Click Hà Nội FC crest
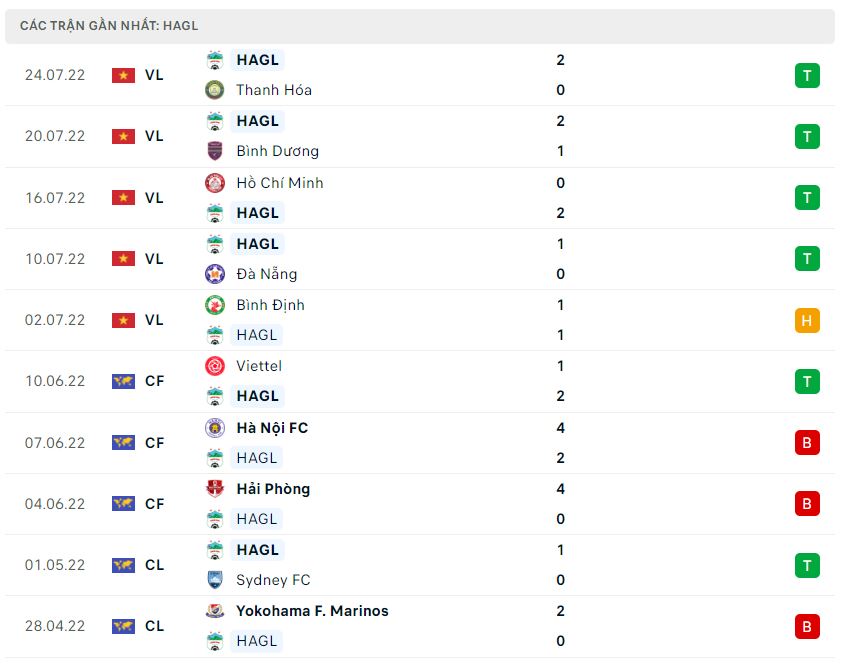The height and width of the screenshot is (668, 847). 214,428
